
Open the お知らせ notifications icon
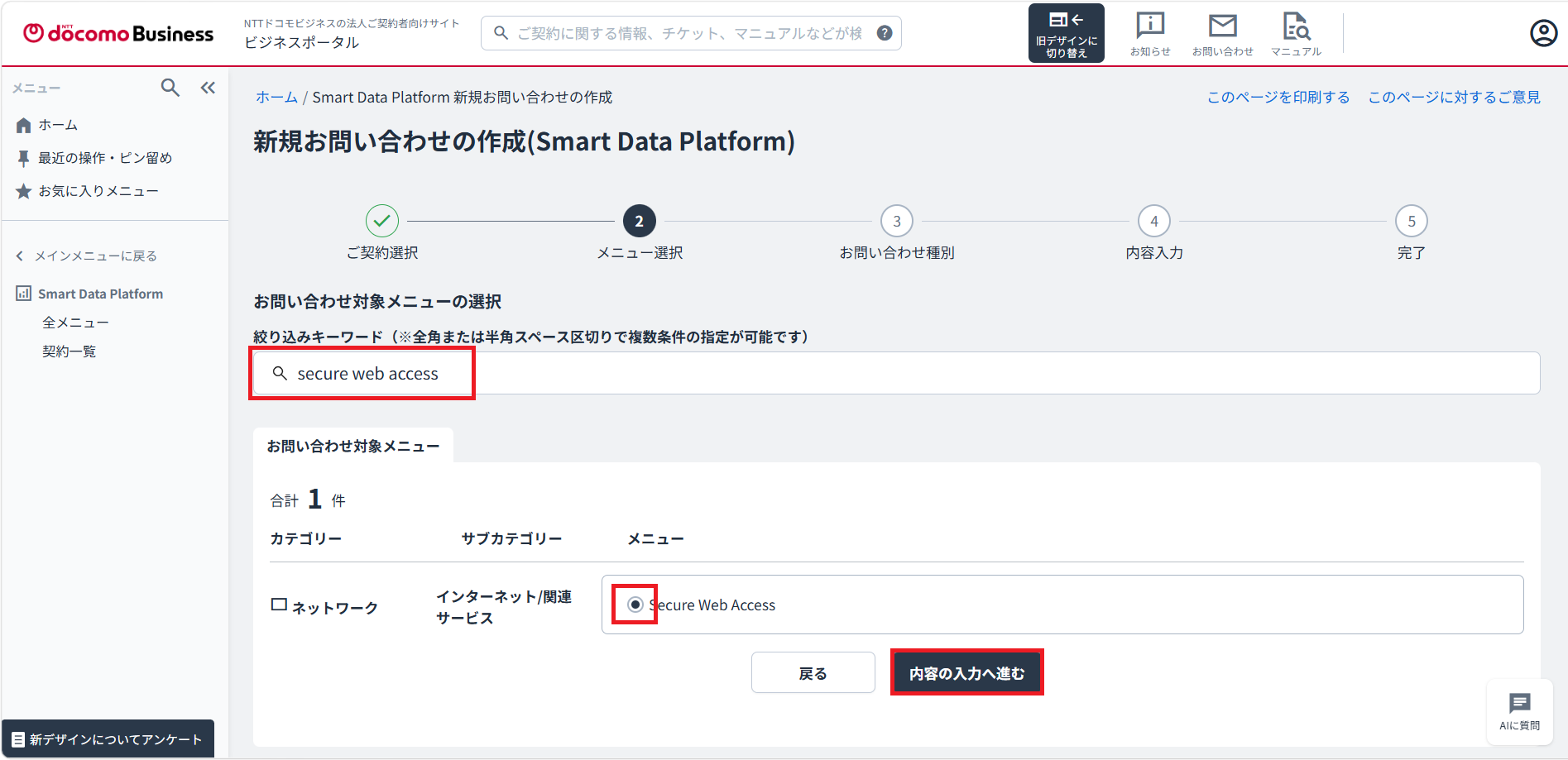click(x=1150, y=33)
